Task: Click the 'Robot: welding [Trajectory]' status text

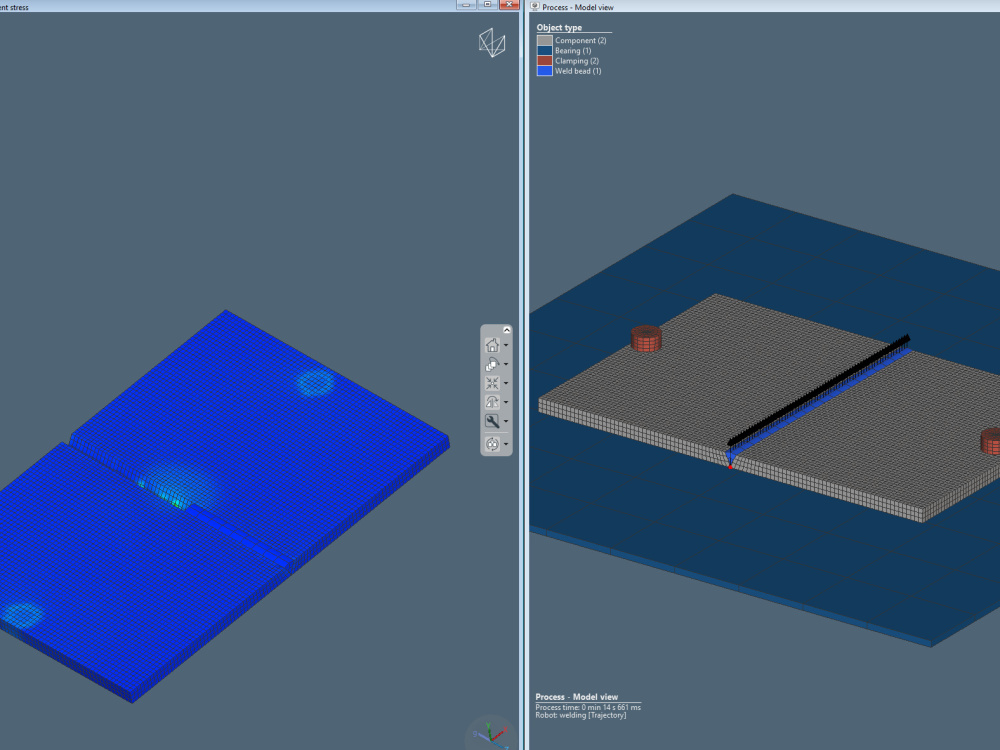Action: (x=580, y=716)
